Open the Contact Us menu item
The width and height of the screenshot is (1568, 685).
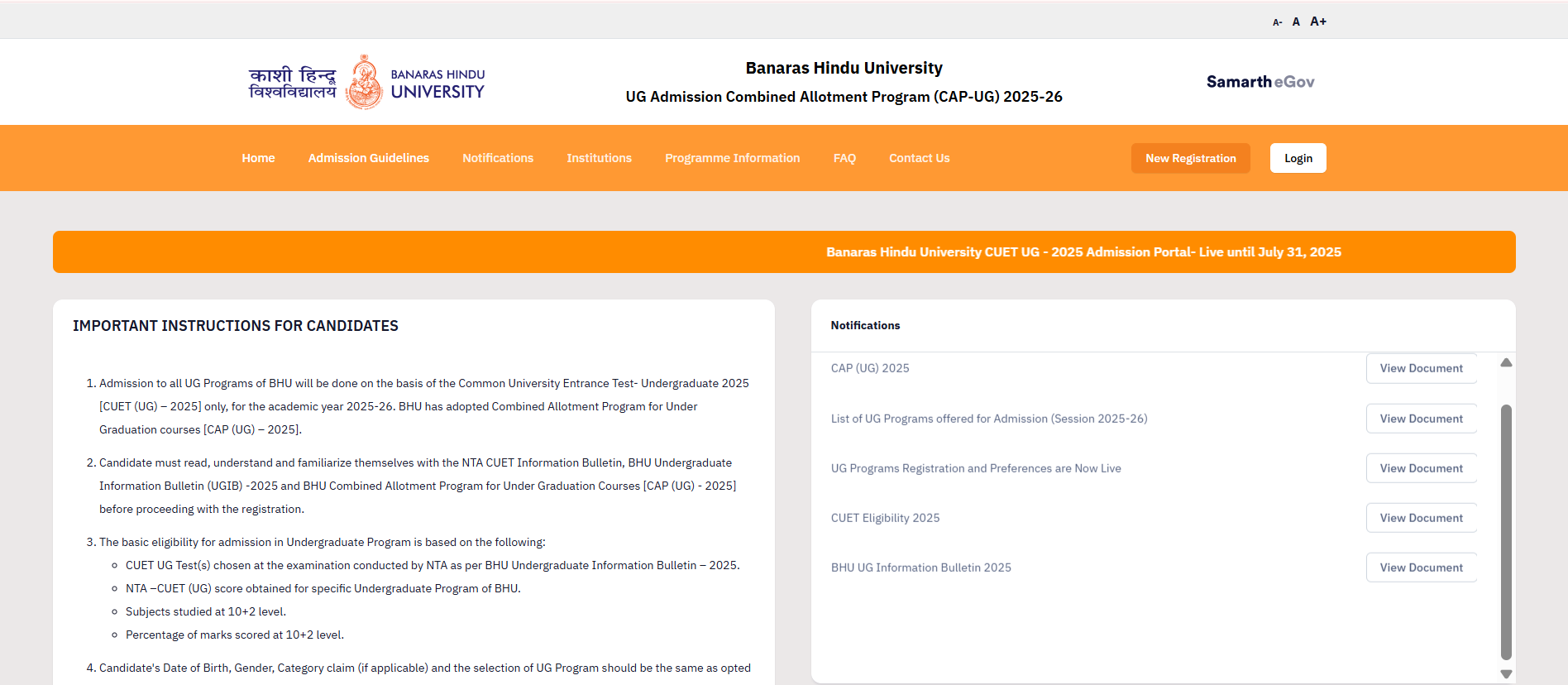pos(920,158)
